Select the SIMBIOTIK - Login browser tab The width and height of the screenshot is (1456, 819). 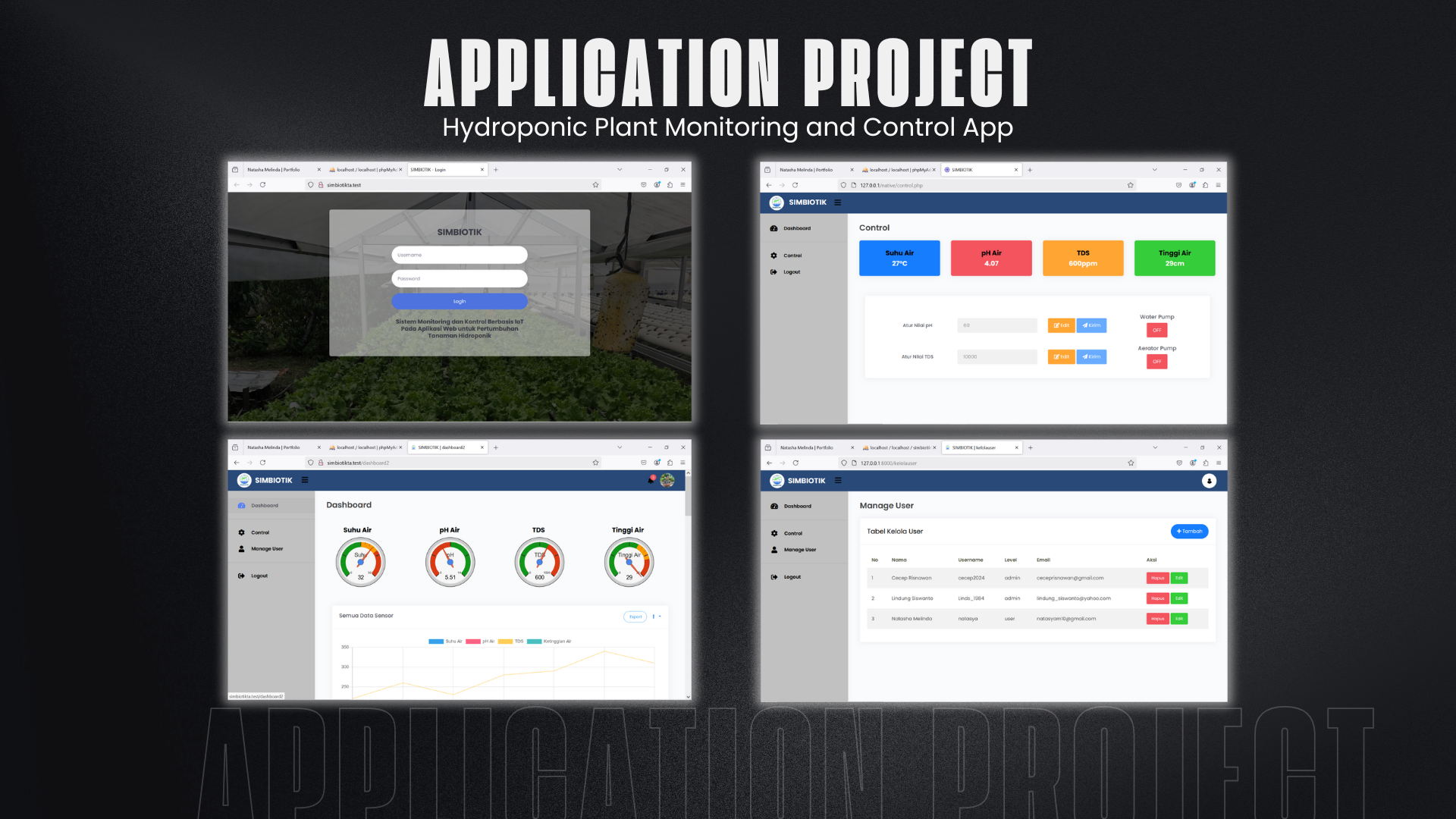447,170
